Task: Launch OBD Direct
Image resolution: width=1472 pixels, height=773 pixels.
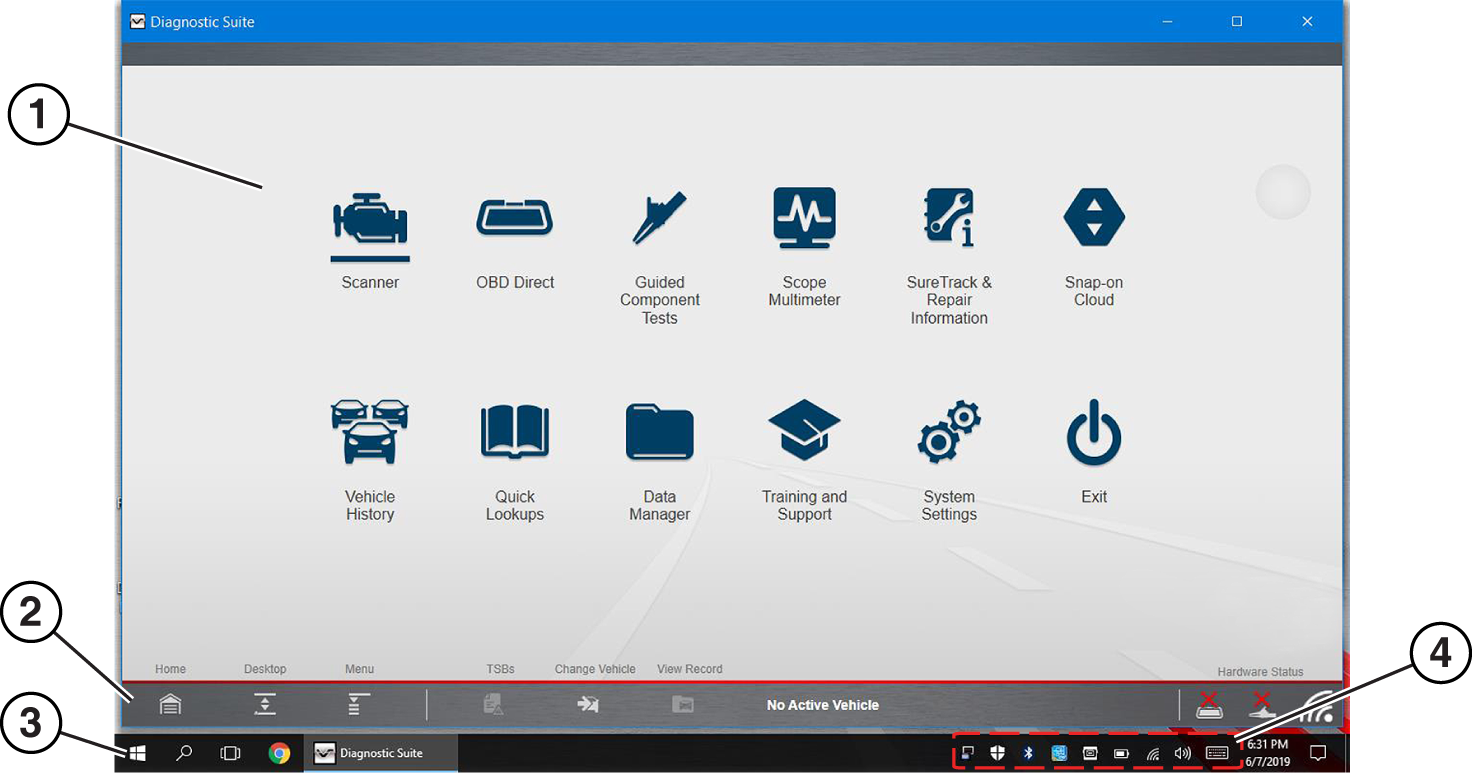Action: click(x=515, y=217)
